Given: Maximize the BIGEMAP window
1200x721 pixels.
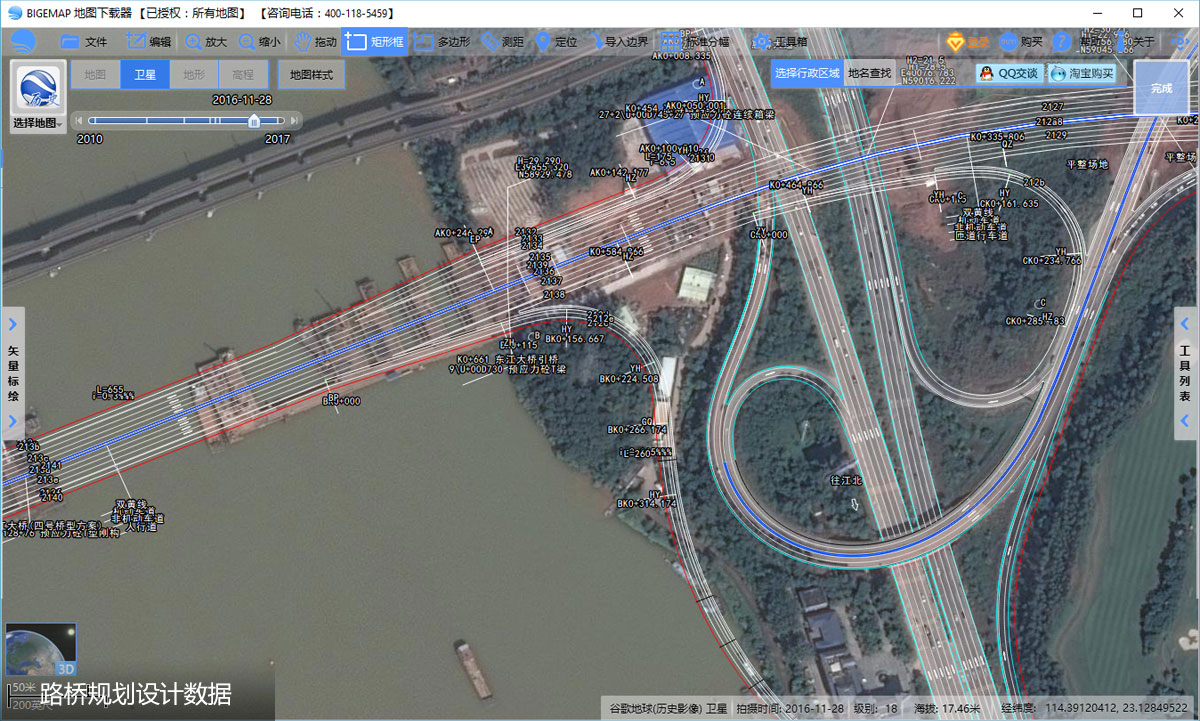Looking at the screenshot, I should click(1137, 13).
